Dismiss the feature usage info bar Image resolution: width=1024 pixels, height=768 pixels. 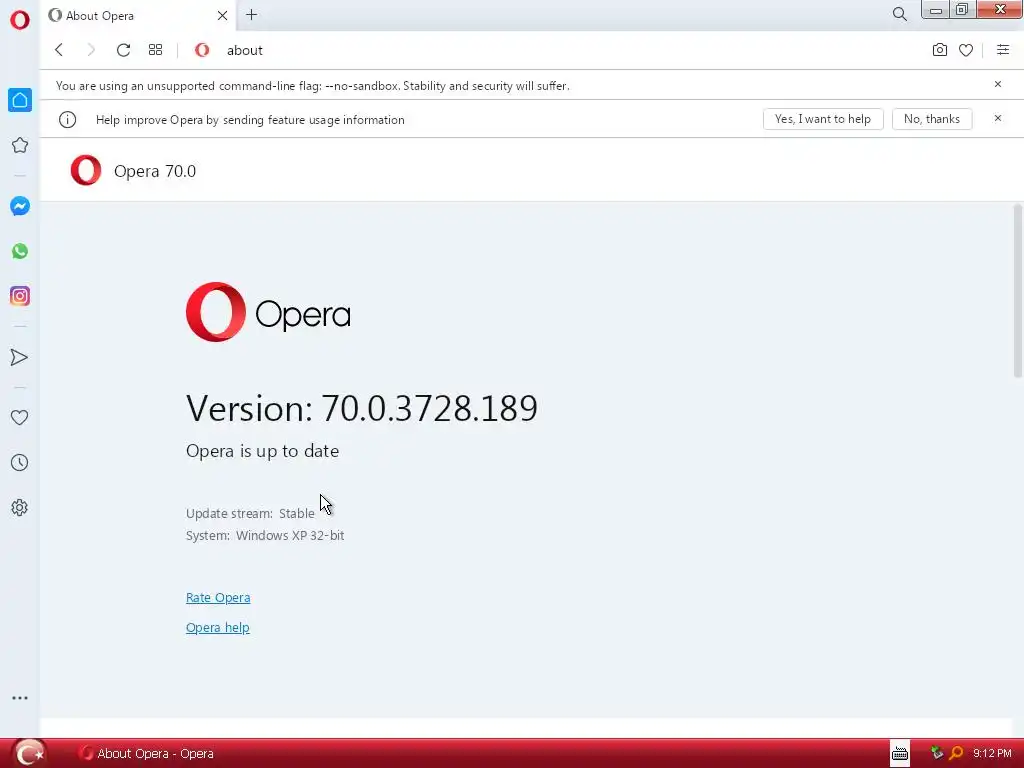(x=997, y=118)
